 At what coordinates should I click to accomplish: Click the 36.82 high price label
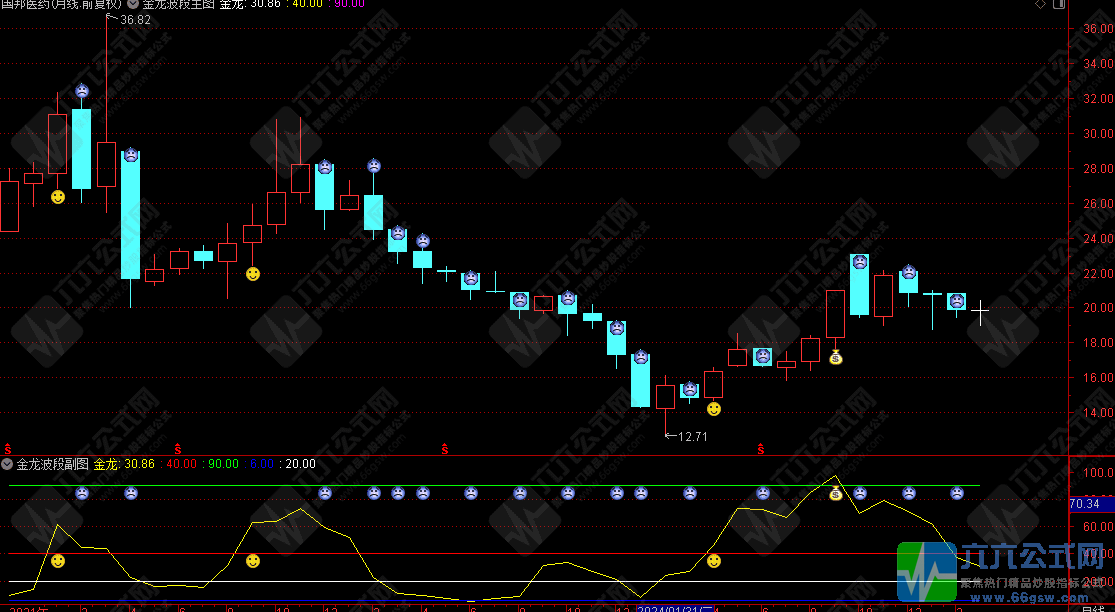134,20
